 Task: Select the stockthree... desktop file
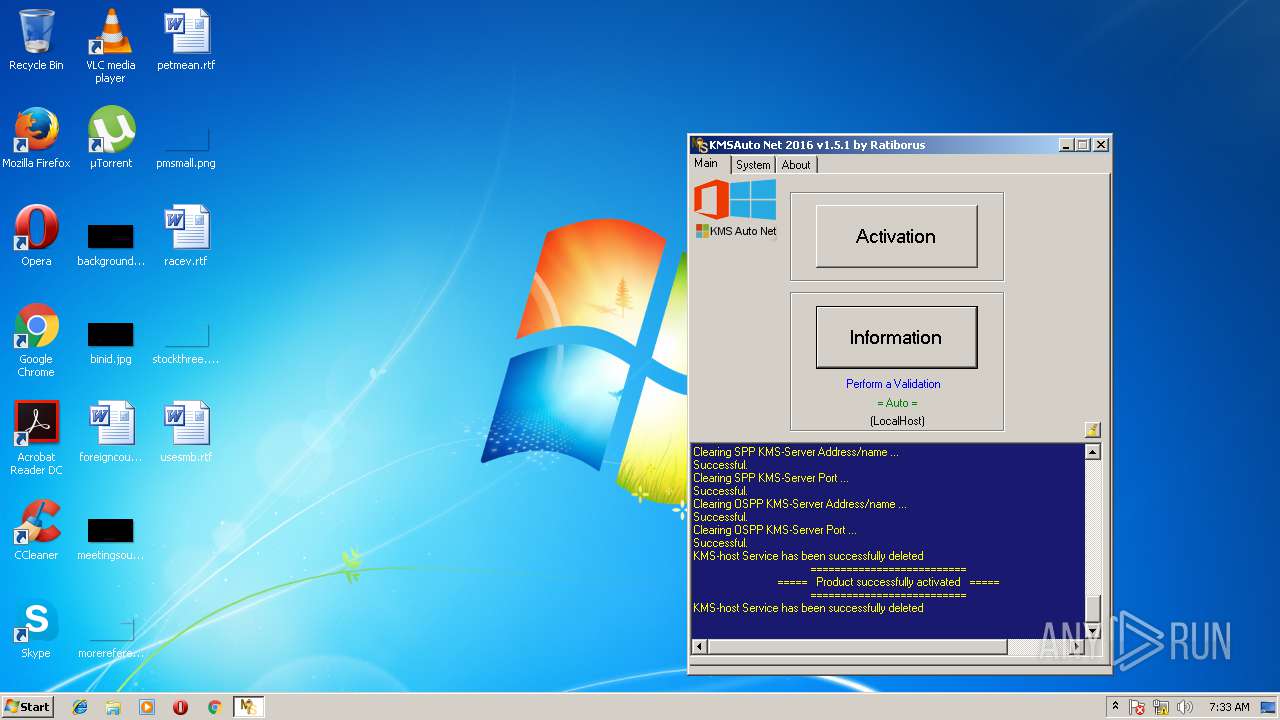tap(186, 343)
